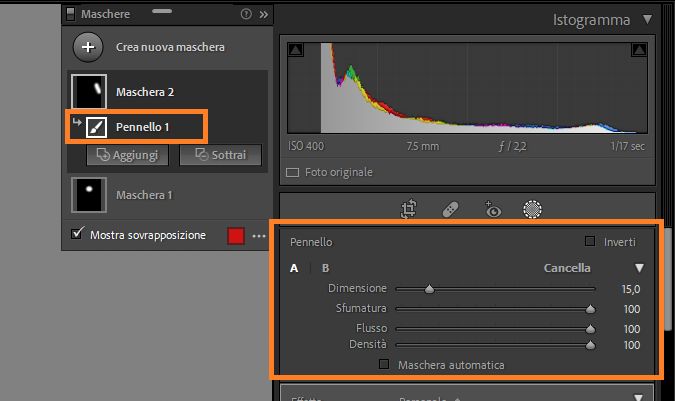Collapse the Istogramma panel triangle
The image size is (675, 401).
point(647,19)
